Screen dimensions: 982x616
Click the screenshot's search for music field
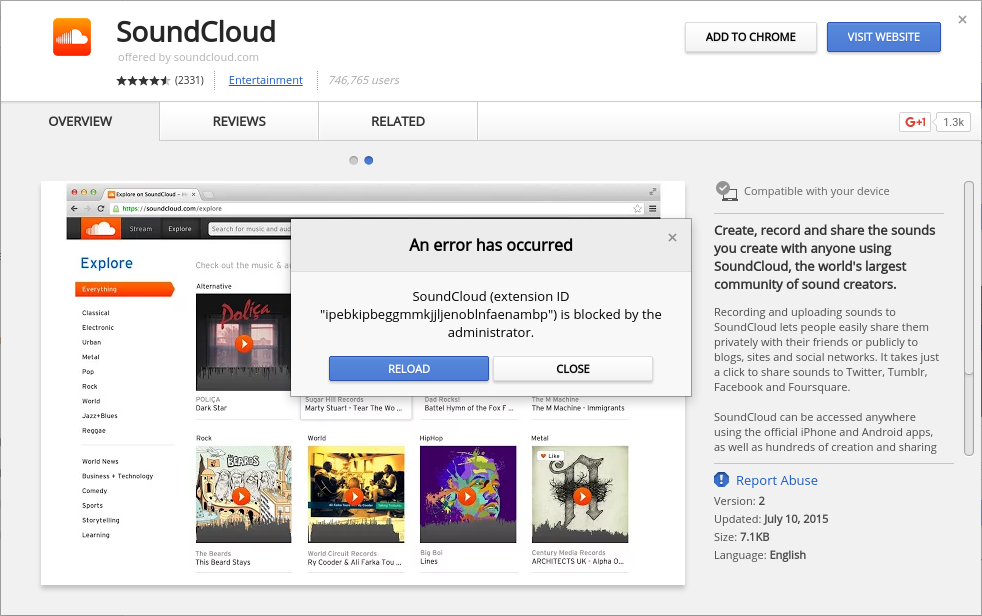pyautogui.click(x=250, y=229)
